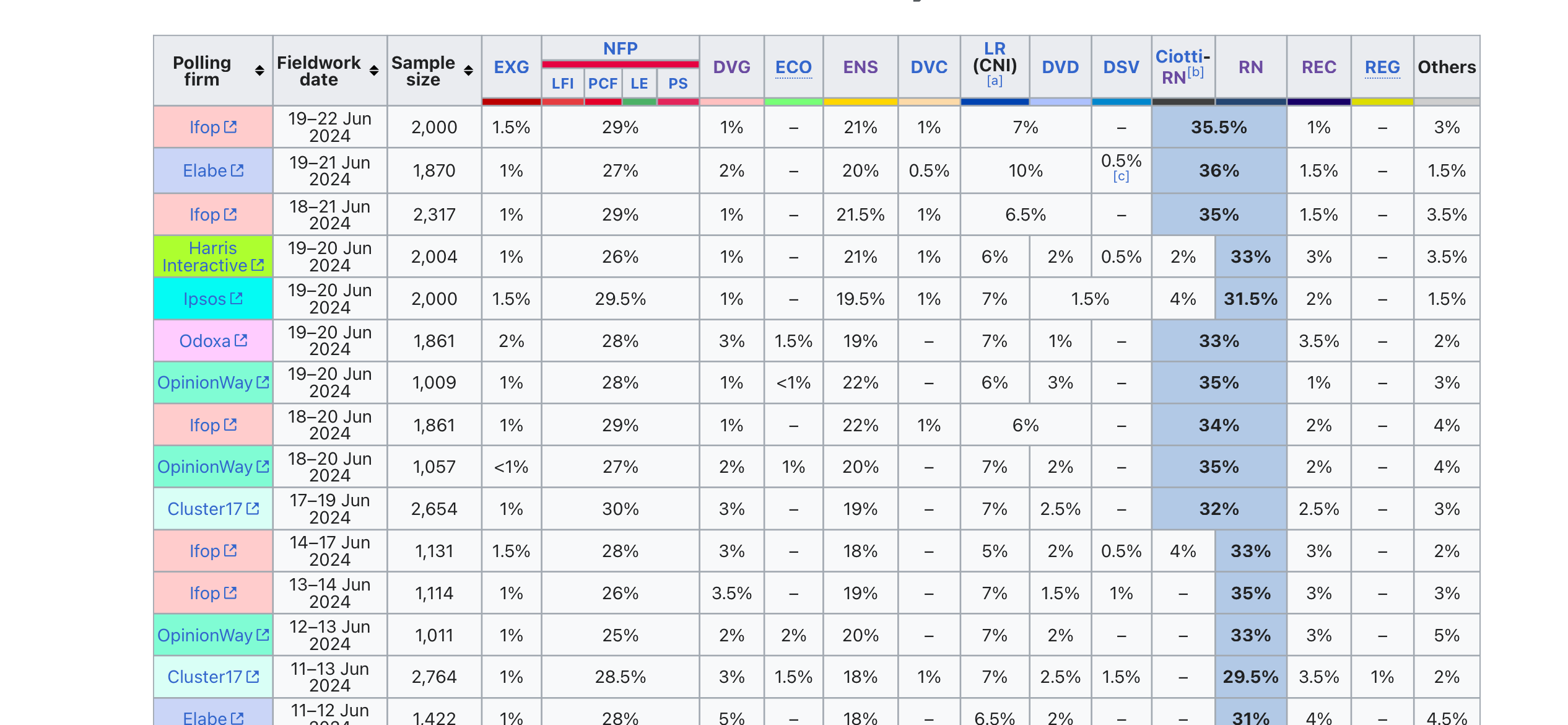
Task: Open the Ciotti-RN header link
Action: coord(1182,66)
